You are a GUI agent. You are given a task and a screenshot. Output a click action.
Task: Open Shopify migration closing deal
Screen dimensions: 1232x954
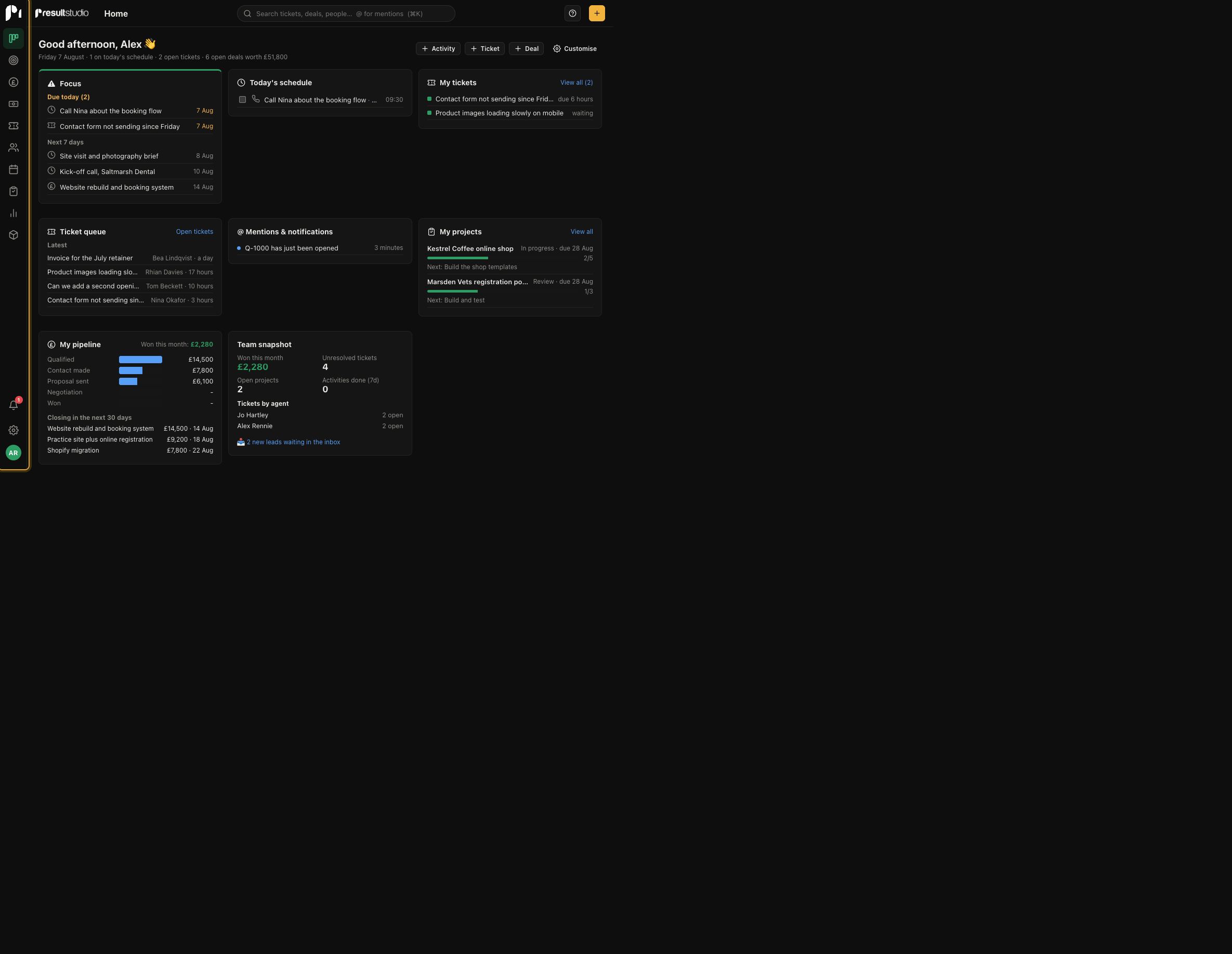tap(130, 451)
